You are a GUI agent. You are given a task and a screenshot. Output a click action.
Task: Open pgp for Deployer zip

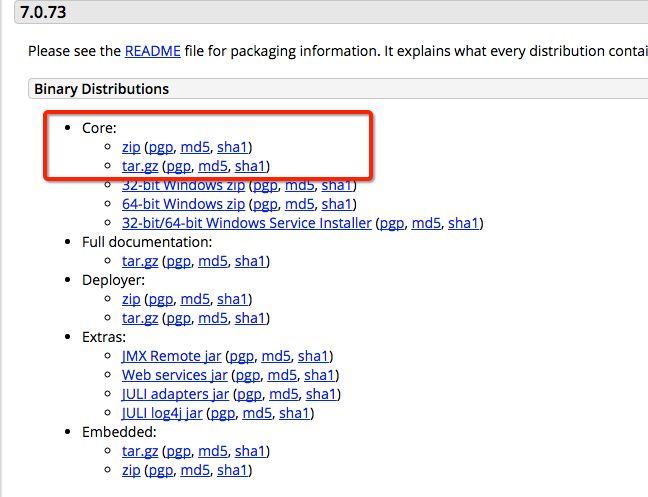161,299
